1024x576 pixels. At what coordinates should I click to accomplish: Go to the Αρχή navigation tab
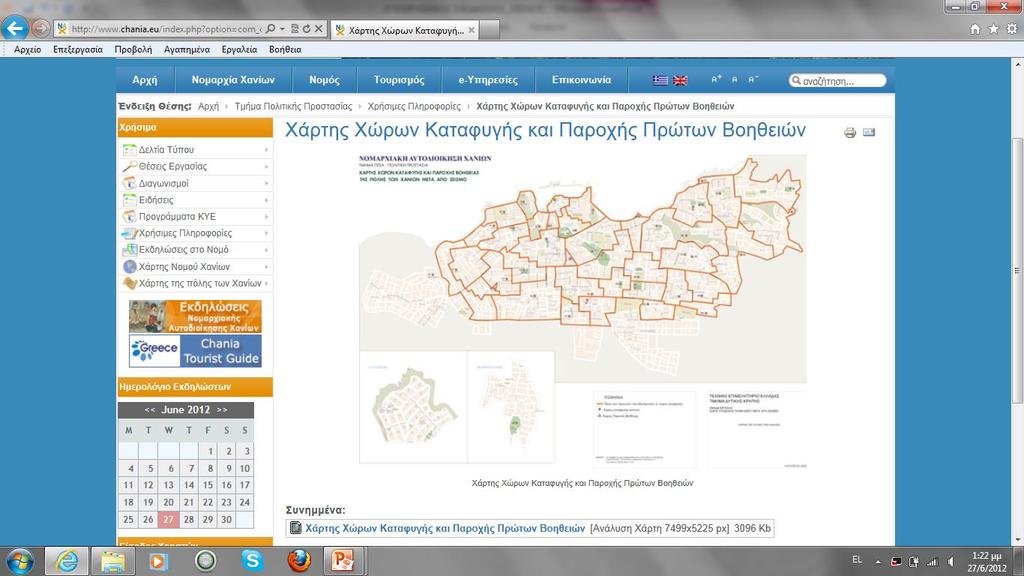click(x=145, y=80)
